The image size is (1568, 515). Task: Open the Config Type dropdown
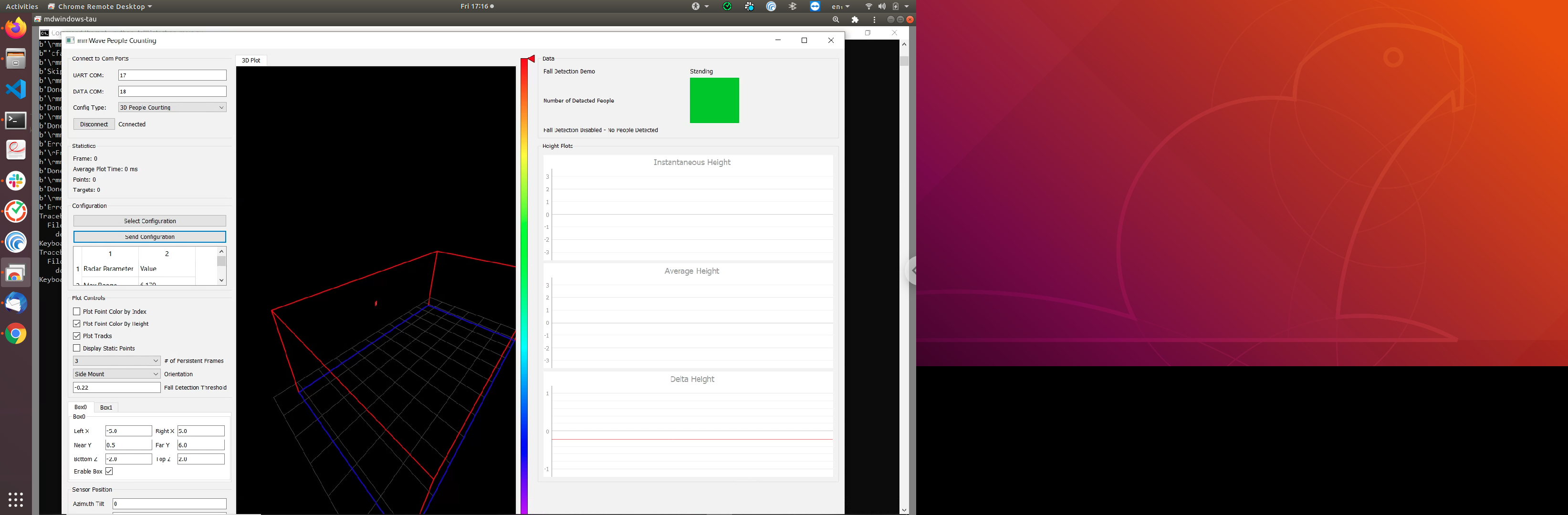[172, 107]
